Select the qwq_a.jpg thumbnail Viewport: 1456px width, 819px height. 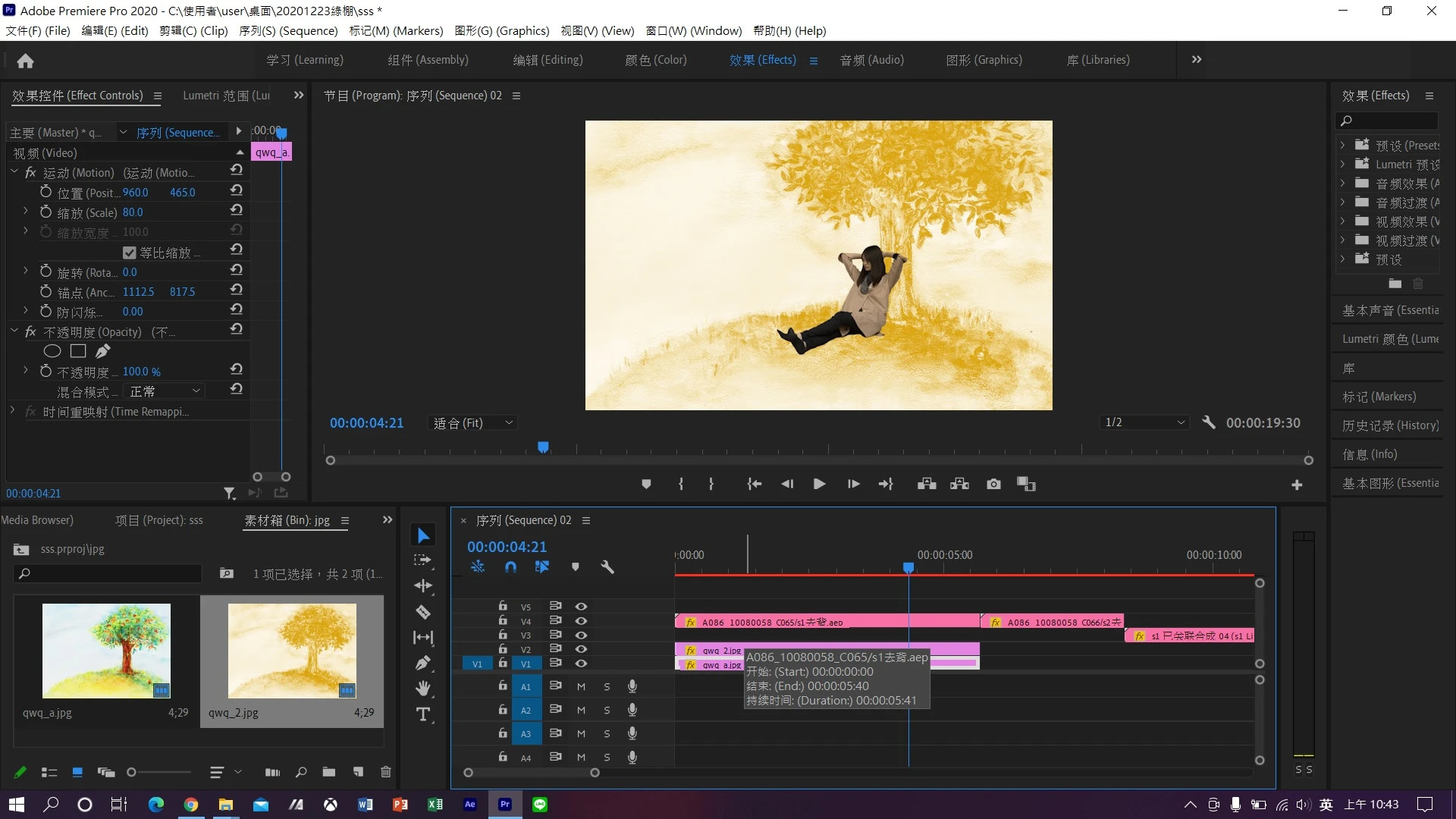106,651
